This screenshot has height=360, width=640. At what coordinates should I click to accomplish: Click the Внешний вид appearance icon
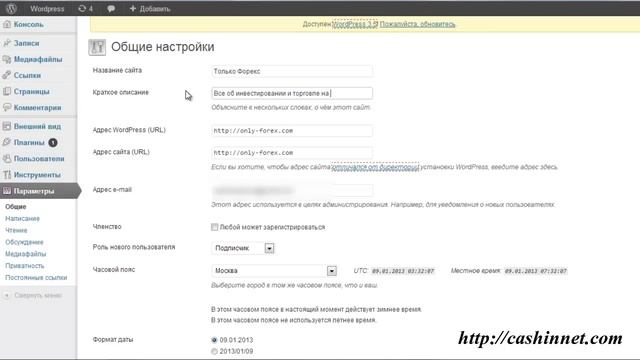click(7, 127)
